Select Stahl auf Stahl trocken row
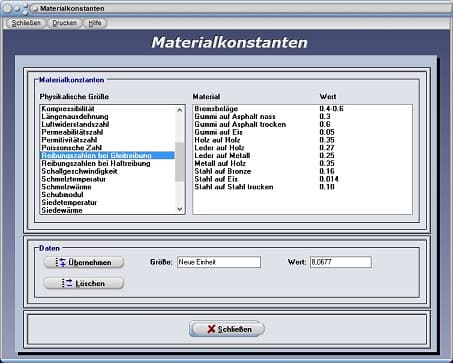453x363 pixels. click(x=303, y=187)
